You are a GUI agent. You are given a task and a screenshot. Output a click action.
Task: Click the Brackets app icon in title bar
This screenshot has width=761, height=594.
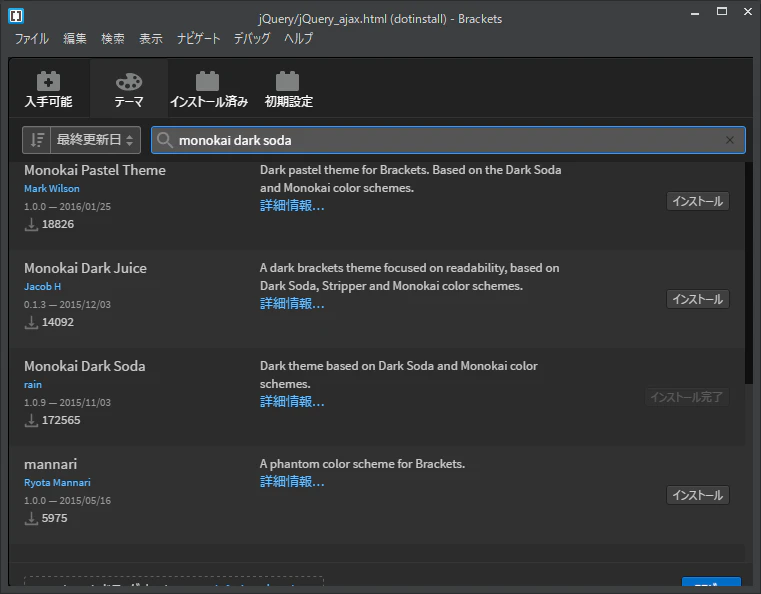click(x=16, y=16)
